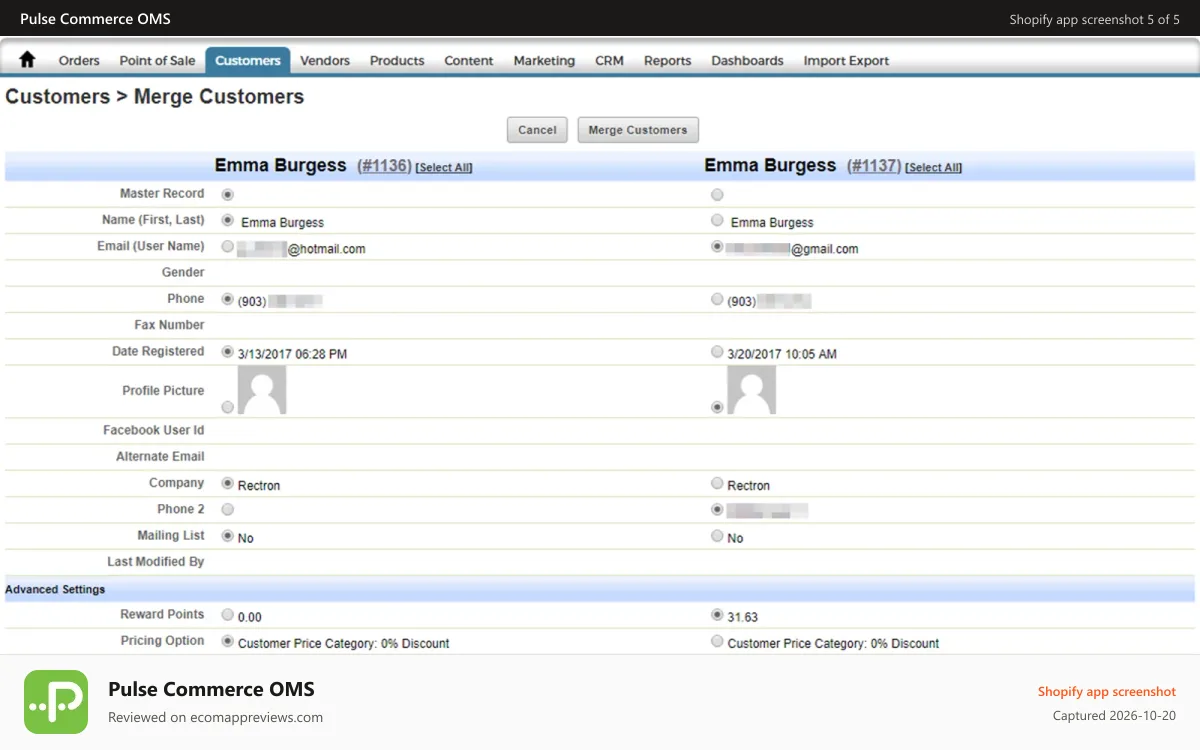Click Select All for customer #1136
The image size is (1200, 750).
[444, 168]
